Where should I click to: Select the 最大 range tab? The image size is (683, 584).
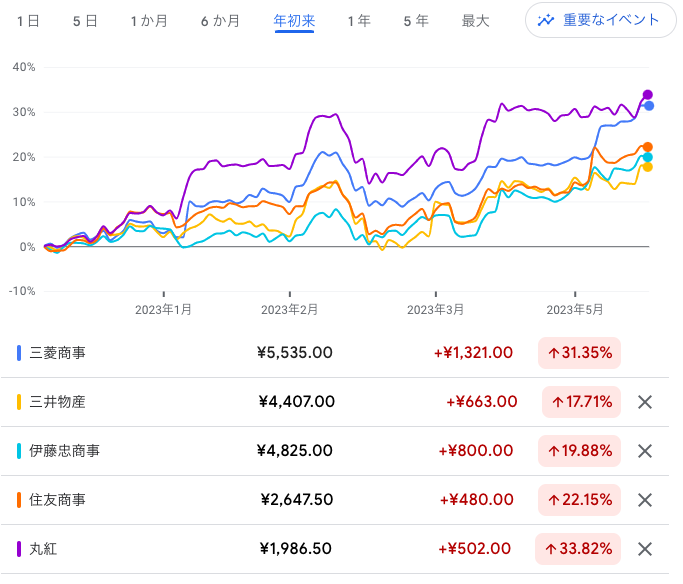coord(475,21)
